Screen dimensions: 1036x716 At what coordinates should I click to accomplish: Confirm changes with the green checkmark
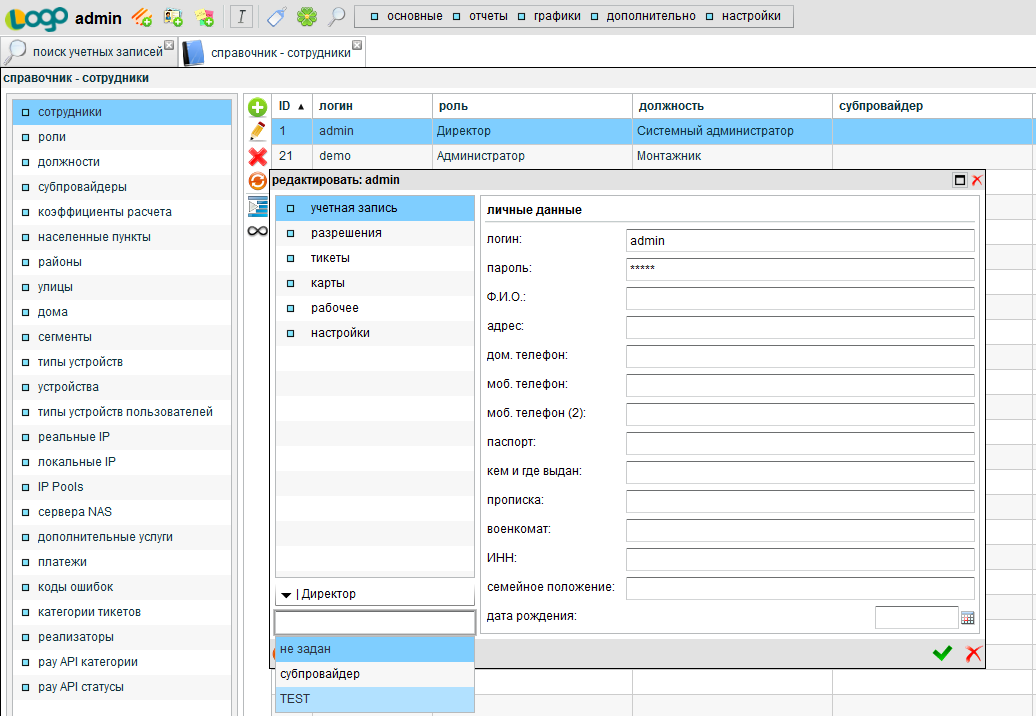941,653
